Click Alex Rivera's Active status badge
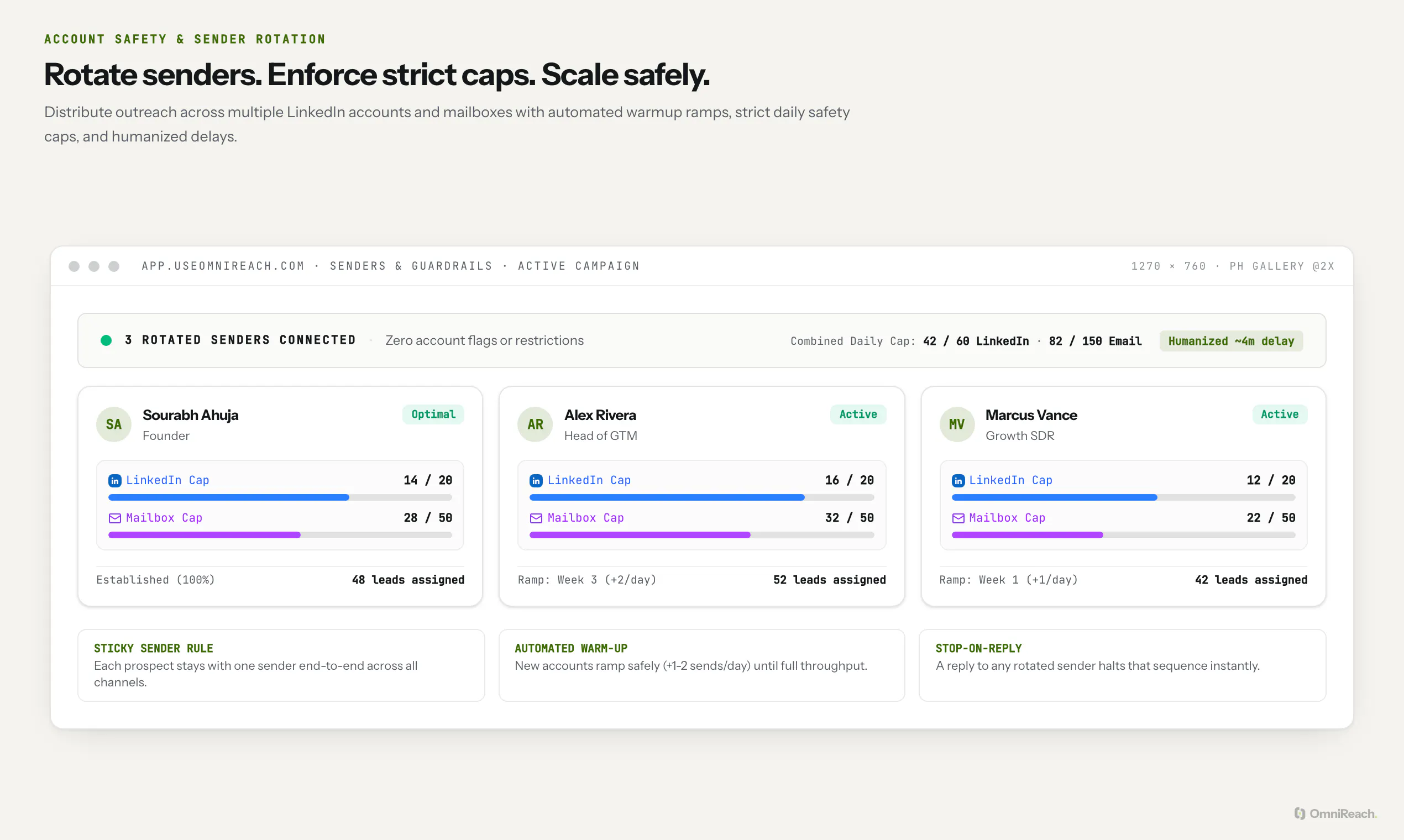Screen dimensions: 1404x840 click(x=858, y=414)
